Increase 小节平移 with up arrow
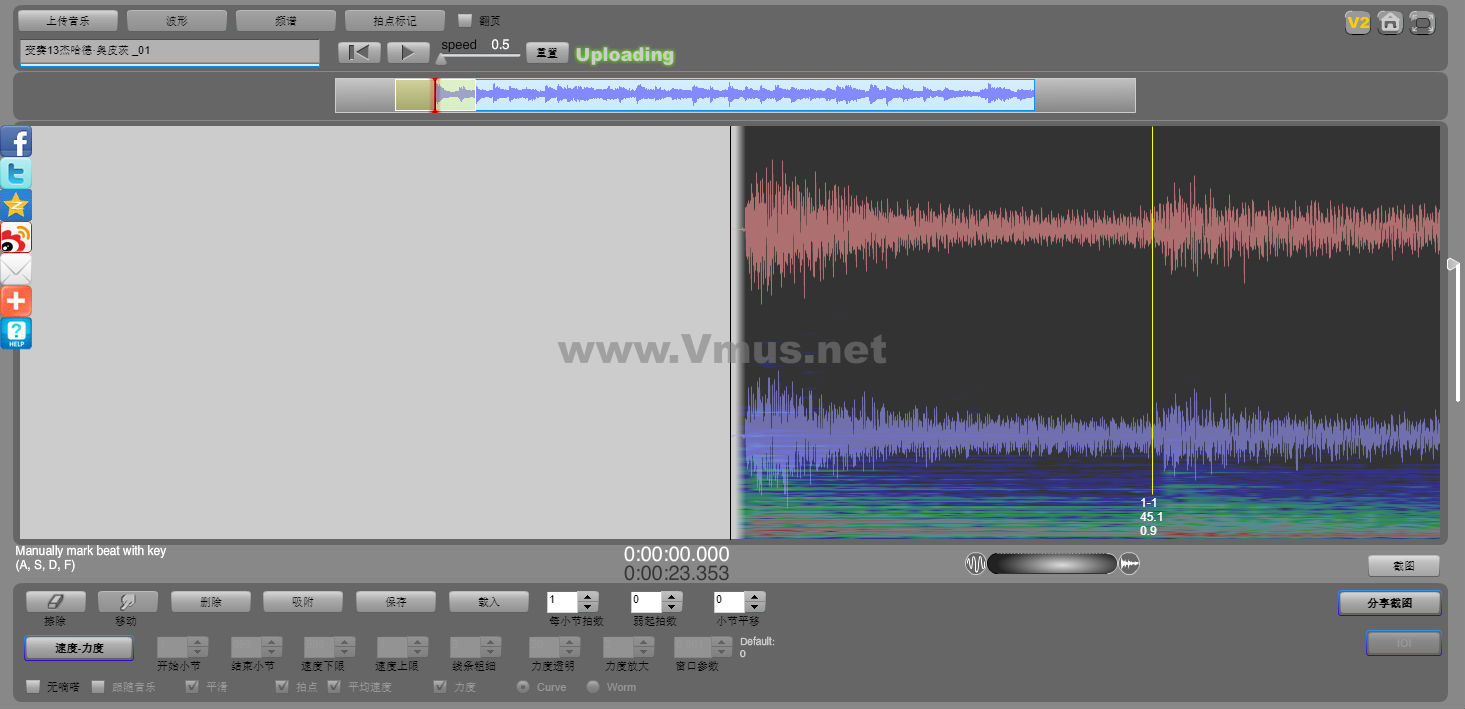 point(755,597)
